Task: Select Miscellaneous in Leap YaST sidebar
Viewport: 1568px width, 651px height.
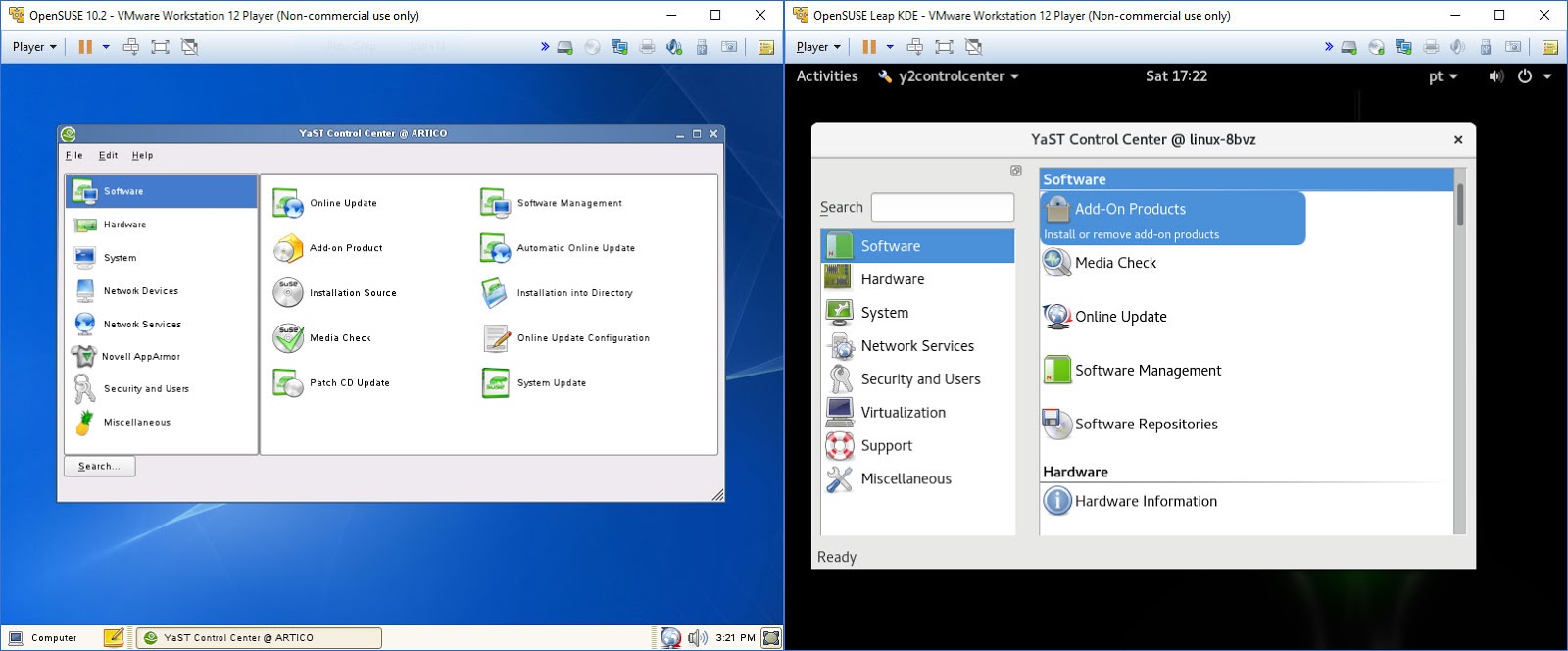Action: [x=917, y=479]
